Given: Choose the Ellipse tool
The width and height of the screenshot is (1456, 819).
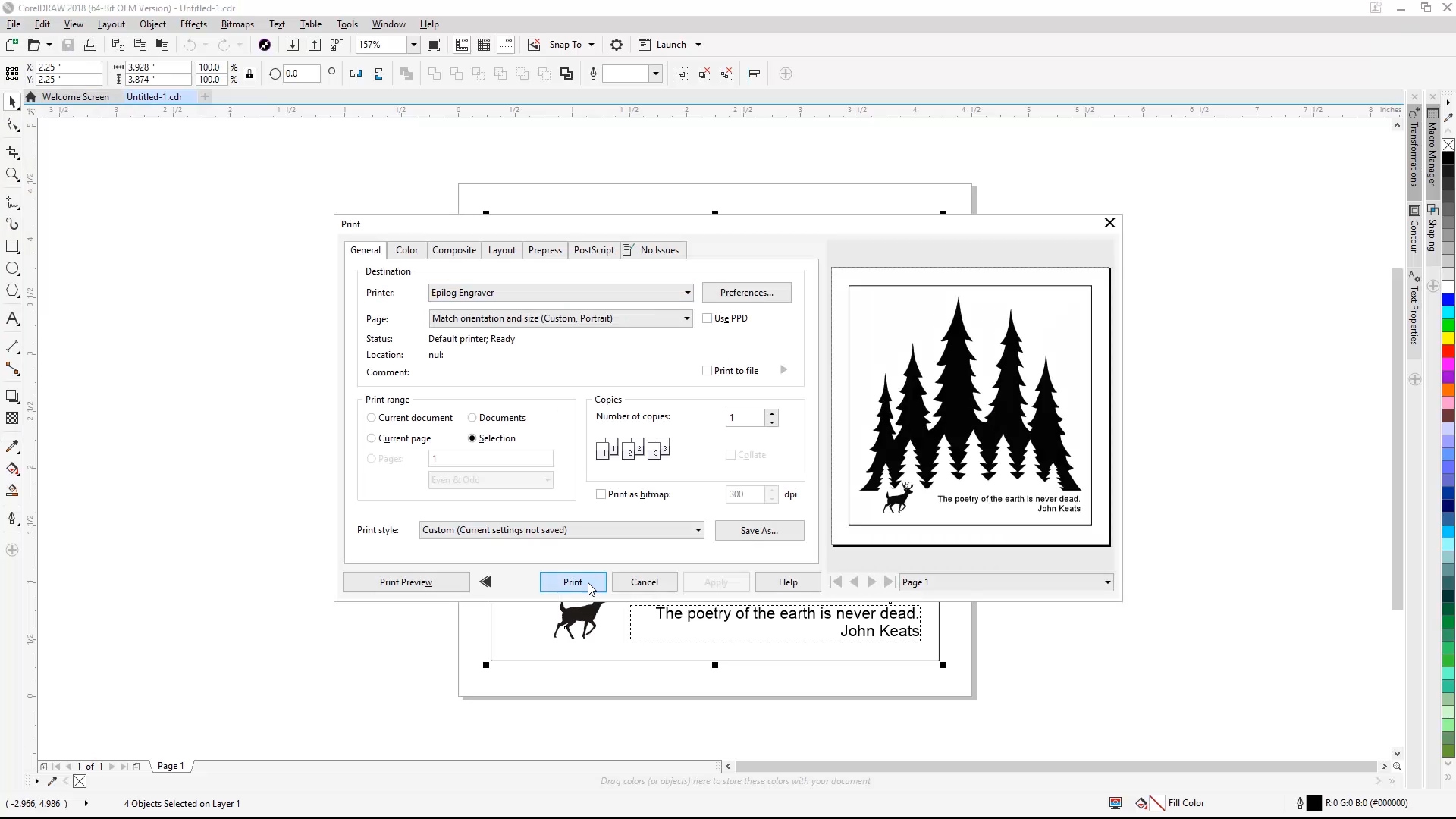Looking at the screenshot, I should pos(12,268).
